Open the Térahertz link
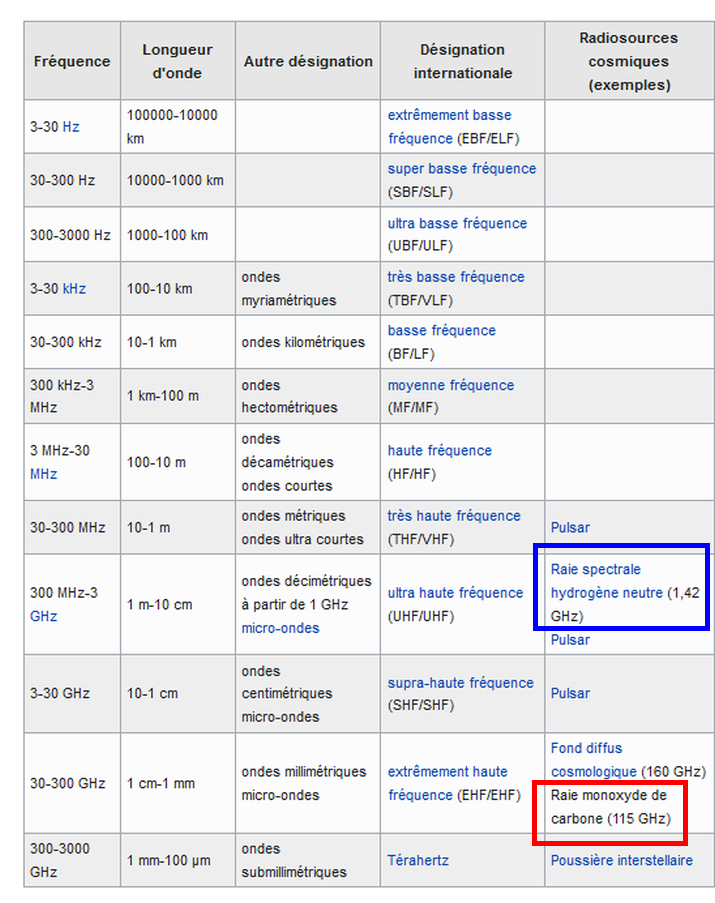The image size is (715, 903). pyautogui.click(x=418, y=860)
